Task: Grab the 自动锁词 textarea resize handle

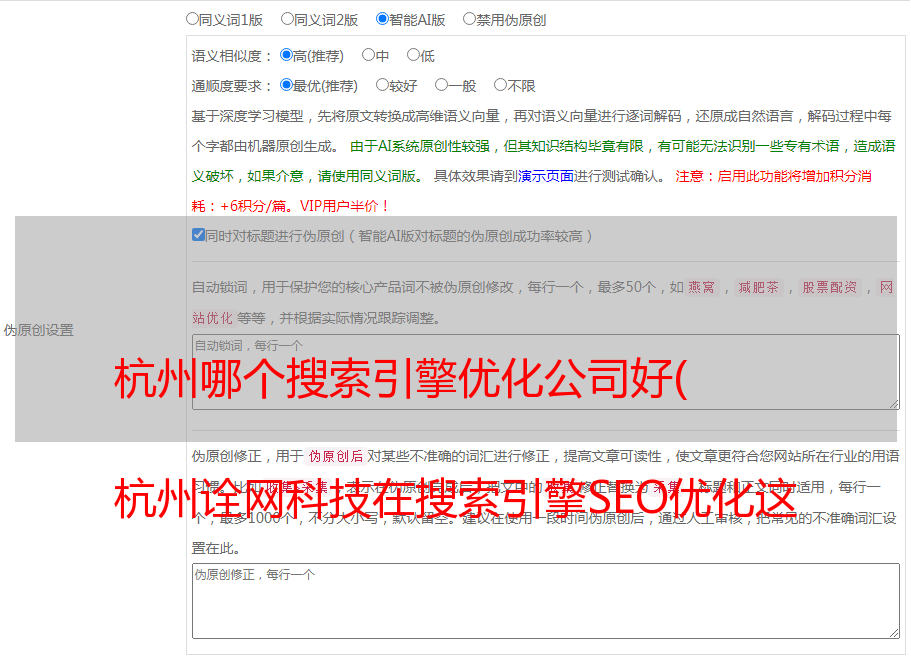Action: tap(894, 404)
